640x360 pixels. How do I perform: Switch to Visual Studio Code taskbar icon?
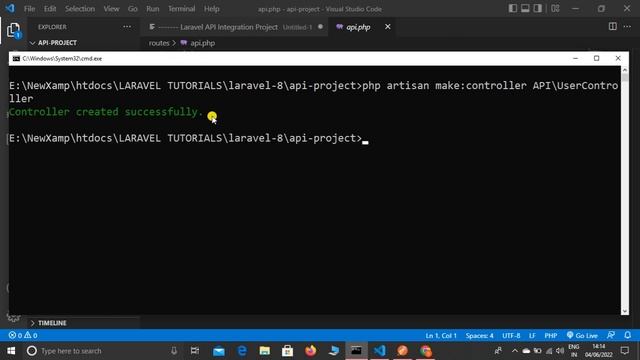click(380, 351)
